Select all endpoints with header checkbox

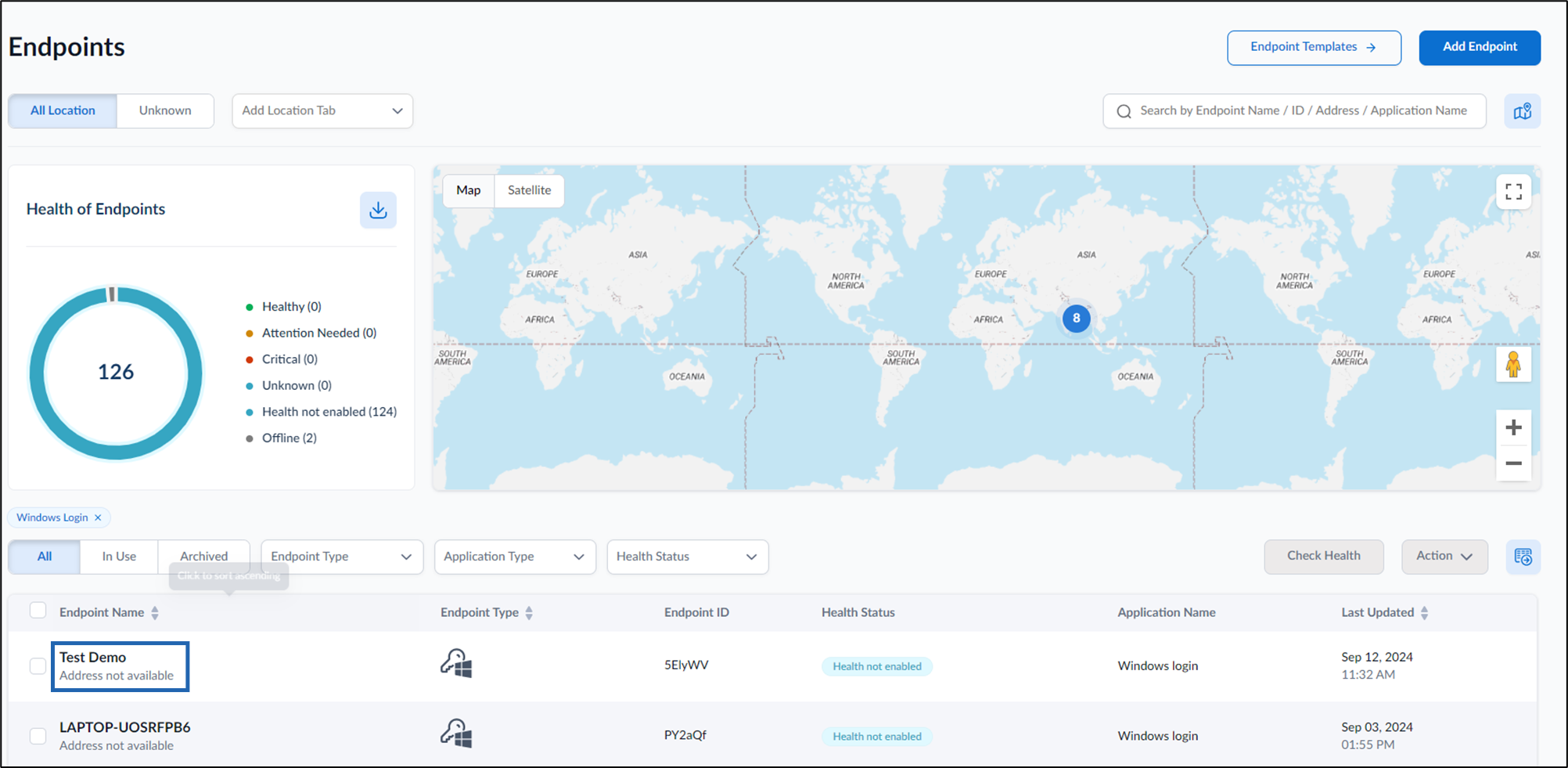tap(38, 611)
